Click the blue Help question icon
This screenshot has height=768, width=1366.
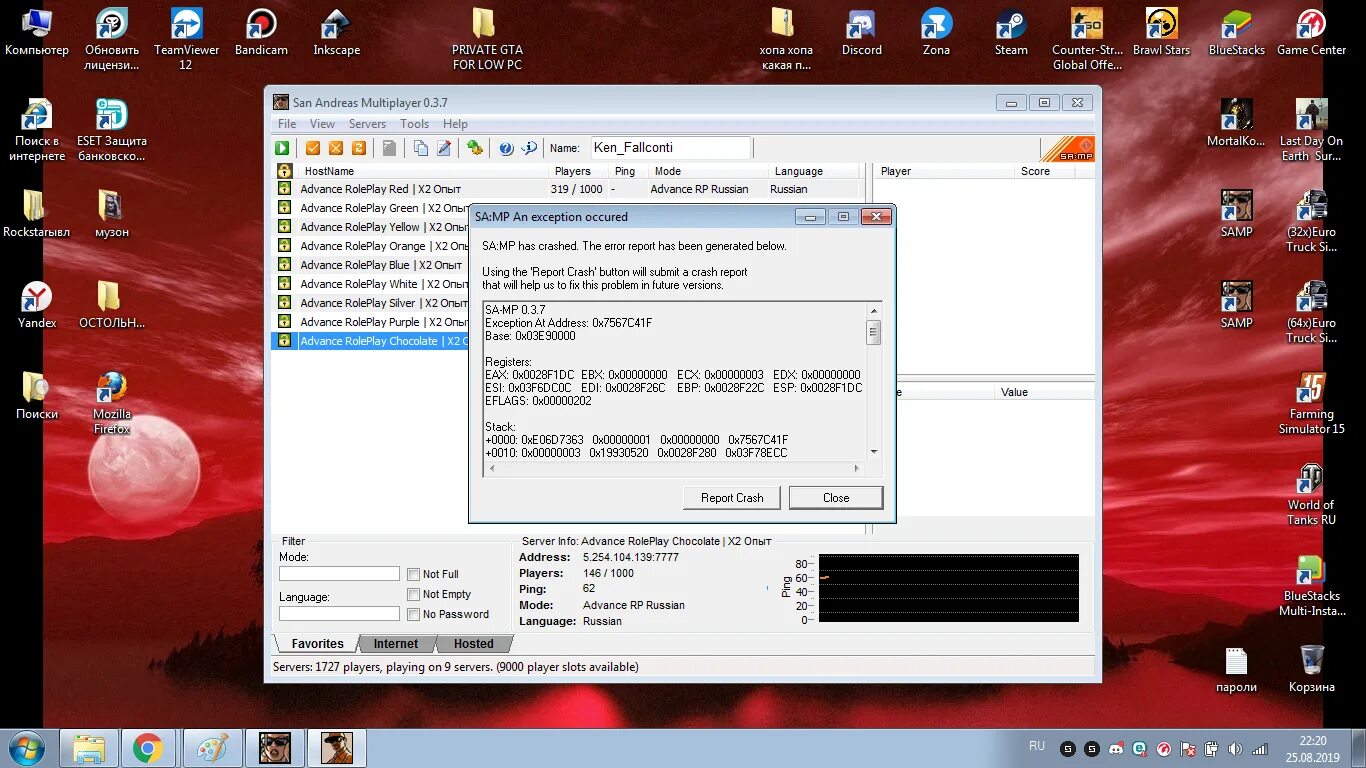tap(506, 148)
